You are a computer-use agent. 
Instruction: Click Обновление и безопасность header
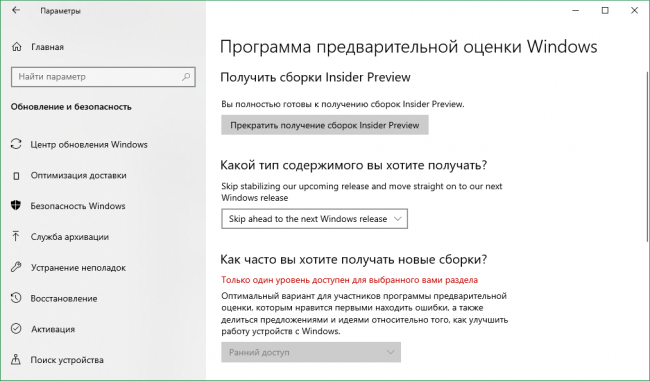pyautogui.click(x=71, y=107)
